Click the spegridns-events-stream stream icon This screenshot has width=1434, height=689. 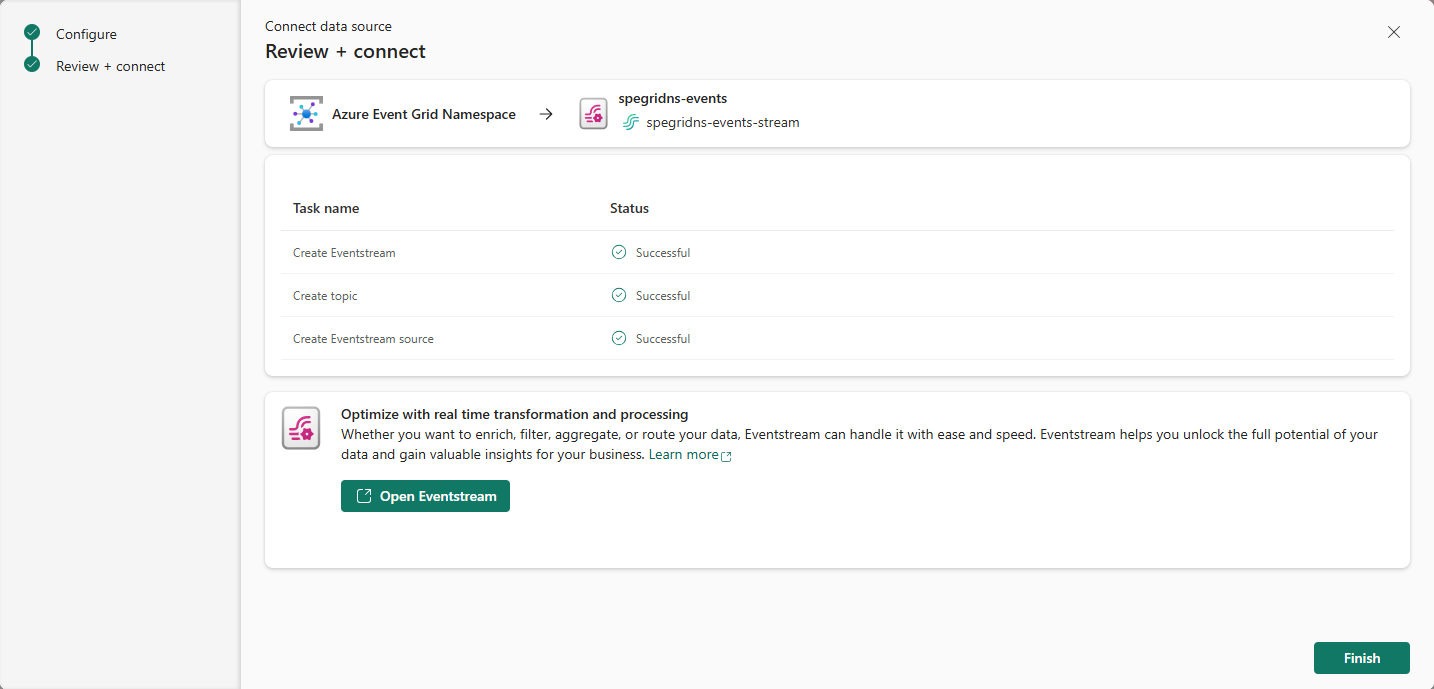630,123
